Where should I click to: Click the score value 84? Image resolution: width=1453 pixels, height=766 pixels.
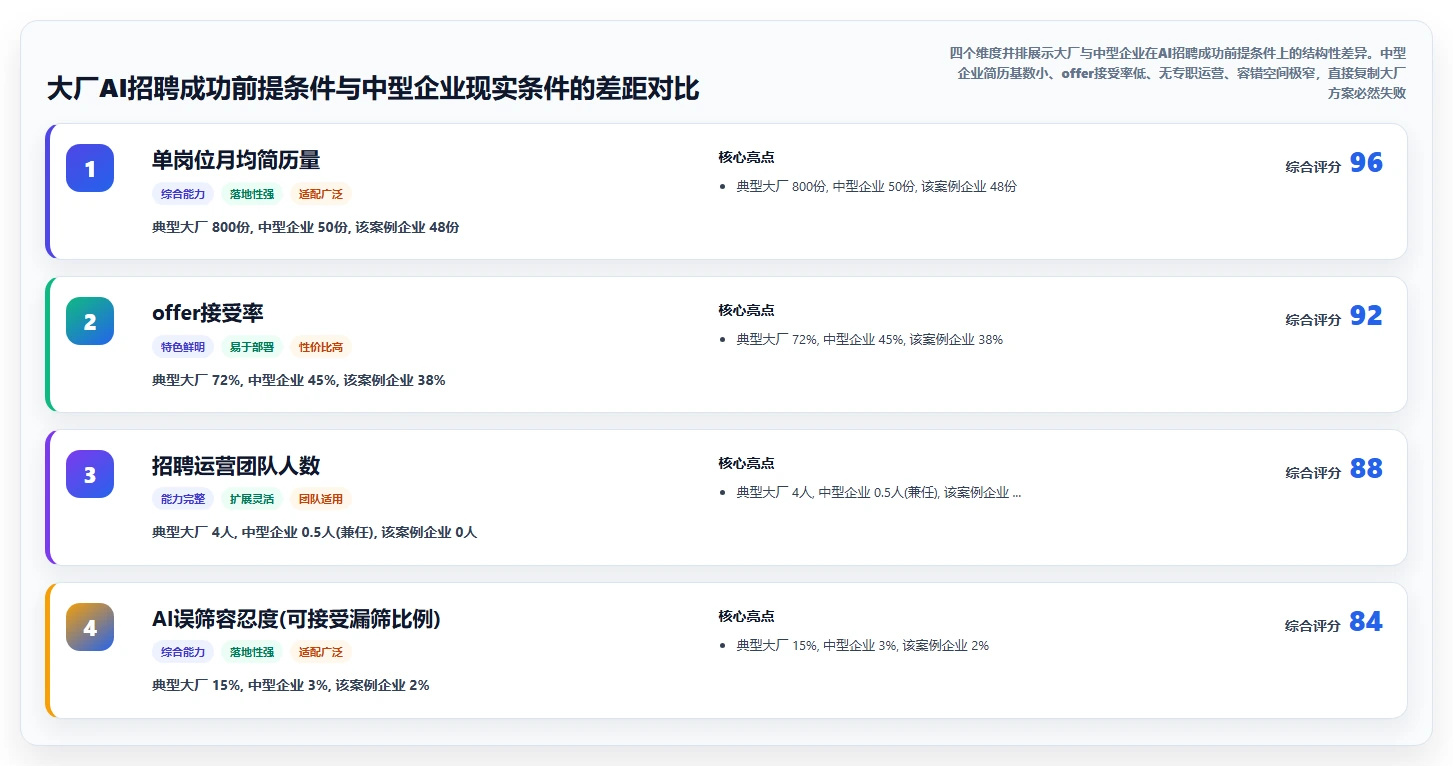(x=1366, y=622)
